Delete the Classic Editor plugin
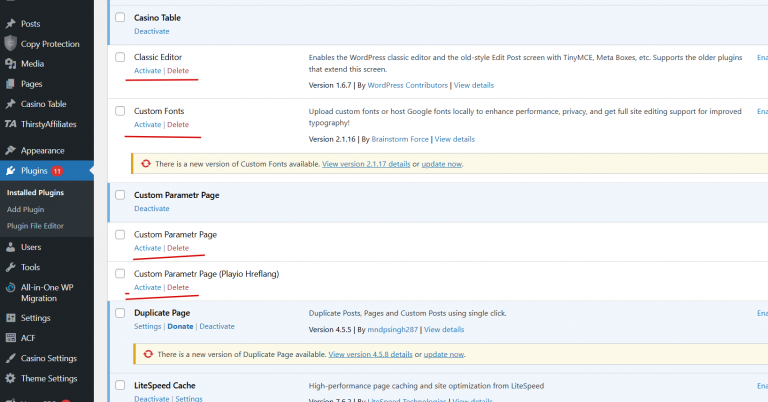Viewport: 768px width, 402px height. [x=178, y=71]
